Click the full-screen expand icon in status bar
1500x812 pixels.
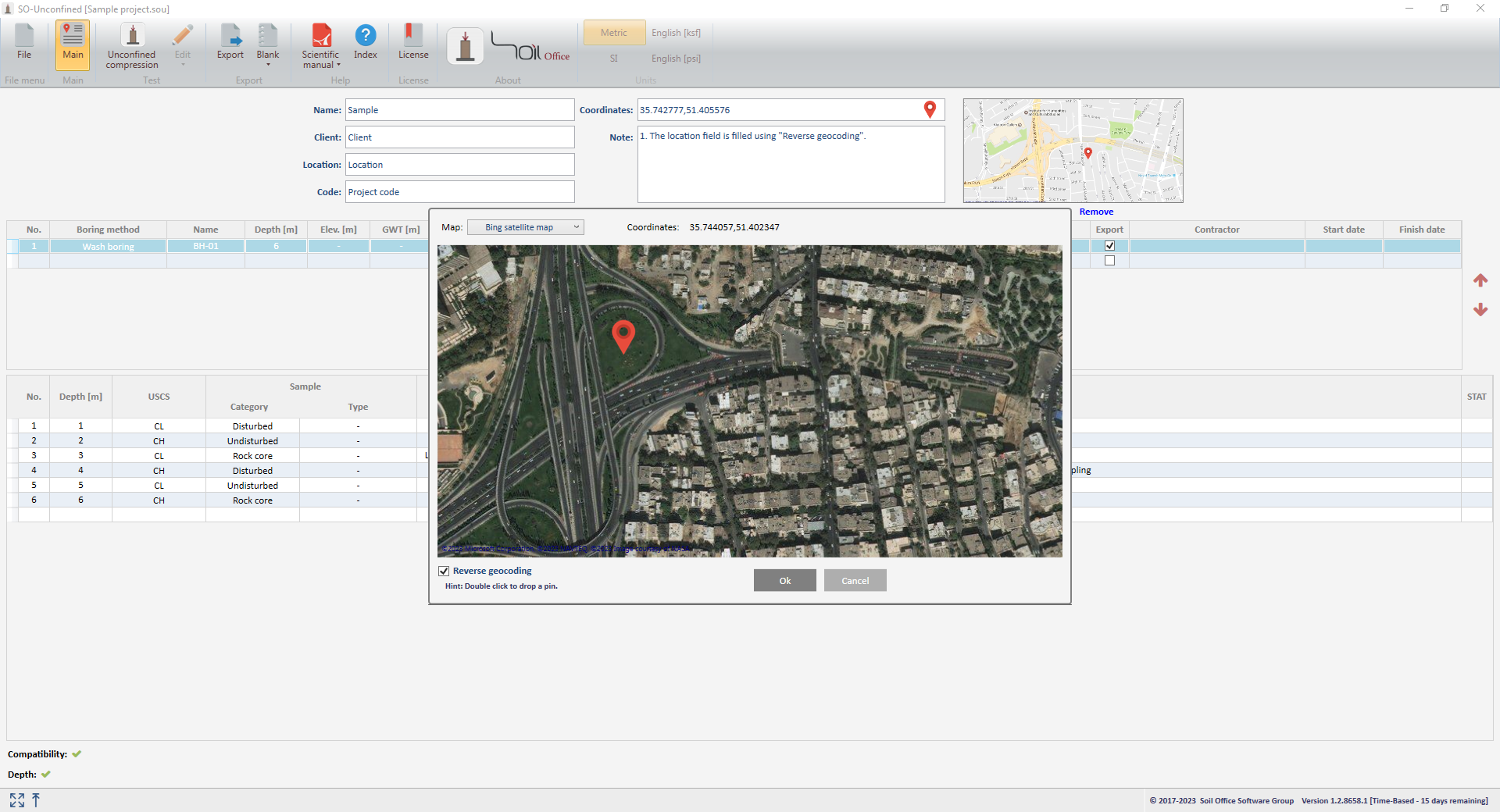(17, 800)
